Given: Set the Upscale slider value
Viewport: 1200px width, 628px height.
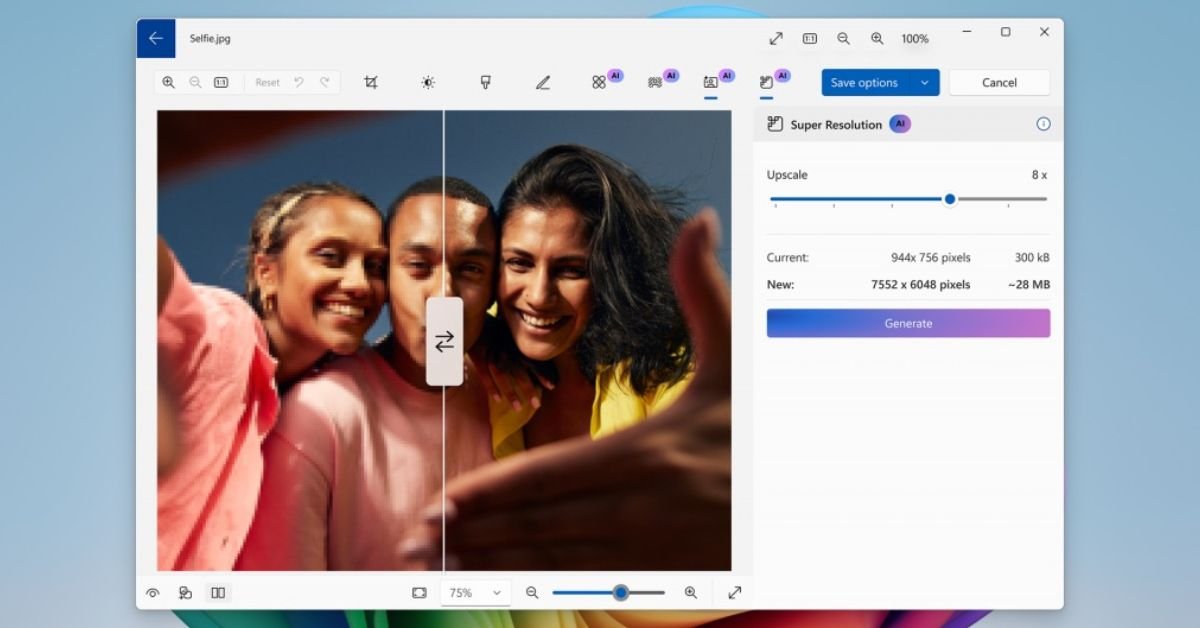Looking at the screenshot, I should (950, 199).
